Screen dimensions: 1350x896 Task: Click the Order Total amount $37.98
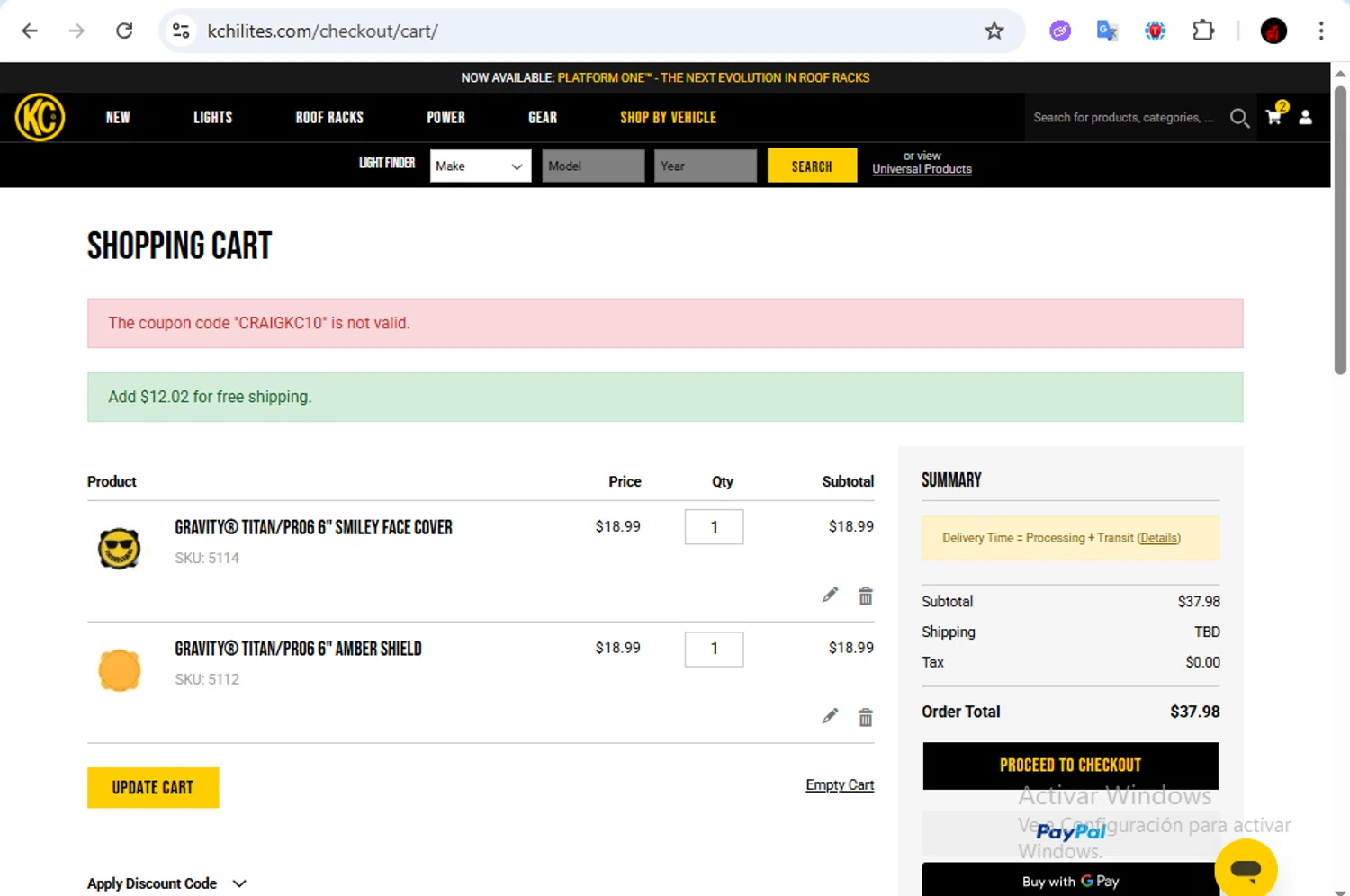[x=1194, y=712]
